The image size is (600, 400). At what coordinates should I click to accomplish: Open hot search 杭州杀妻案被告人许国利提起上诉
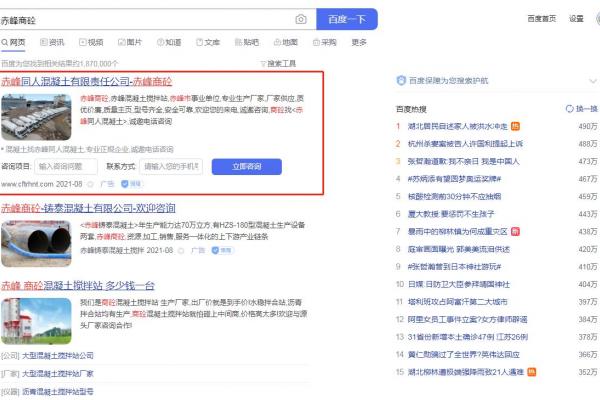tap(465, 144)
